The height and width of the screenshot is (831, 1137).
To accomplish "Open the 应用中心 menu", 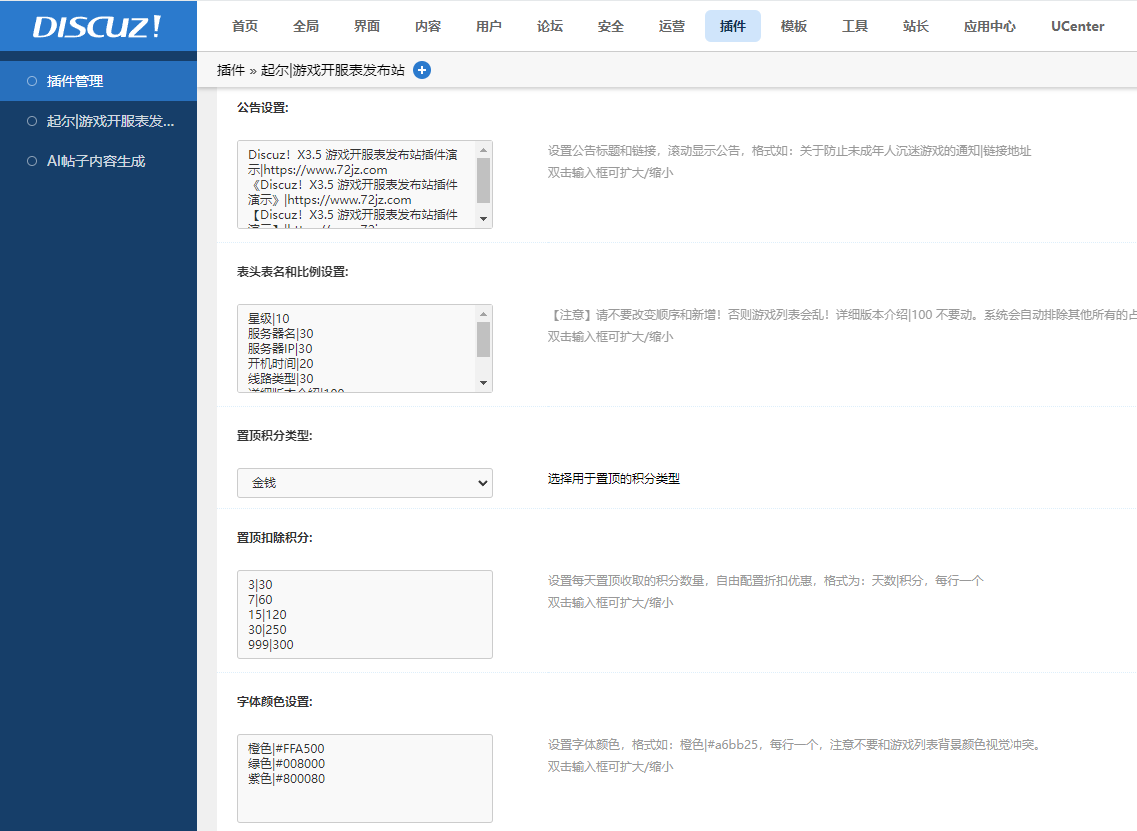I will coord(990,26).
